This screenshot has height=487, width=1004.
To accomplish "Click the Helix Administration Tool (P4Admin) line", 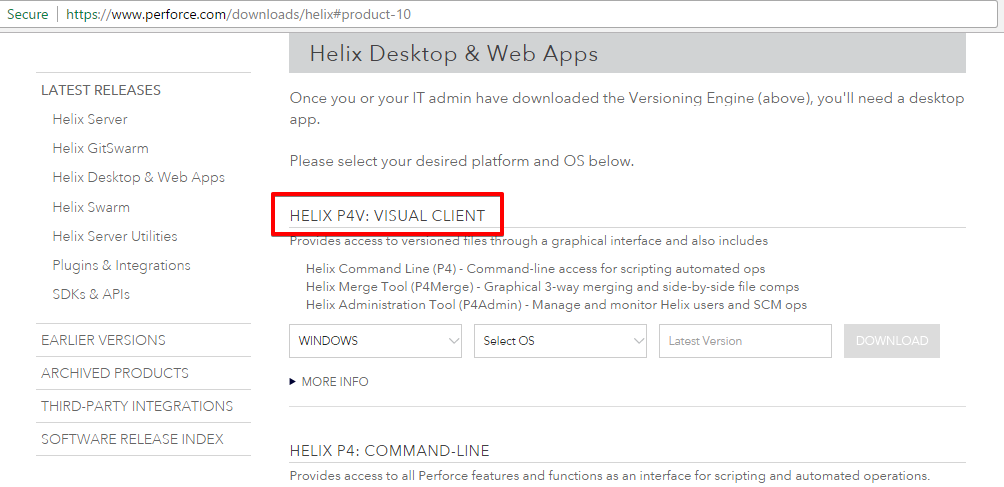I will tap(556, 305).
